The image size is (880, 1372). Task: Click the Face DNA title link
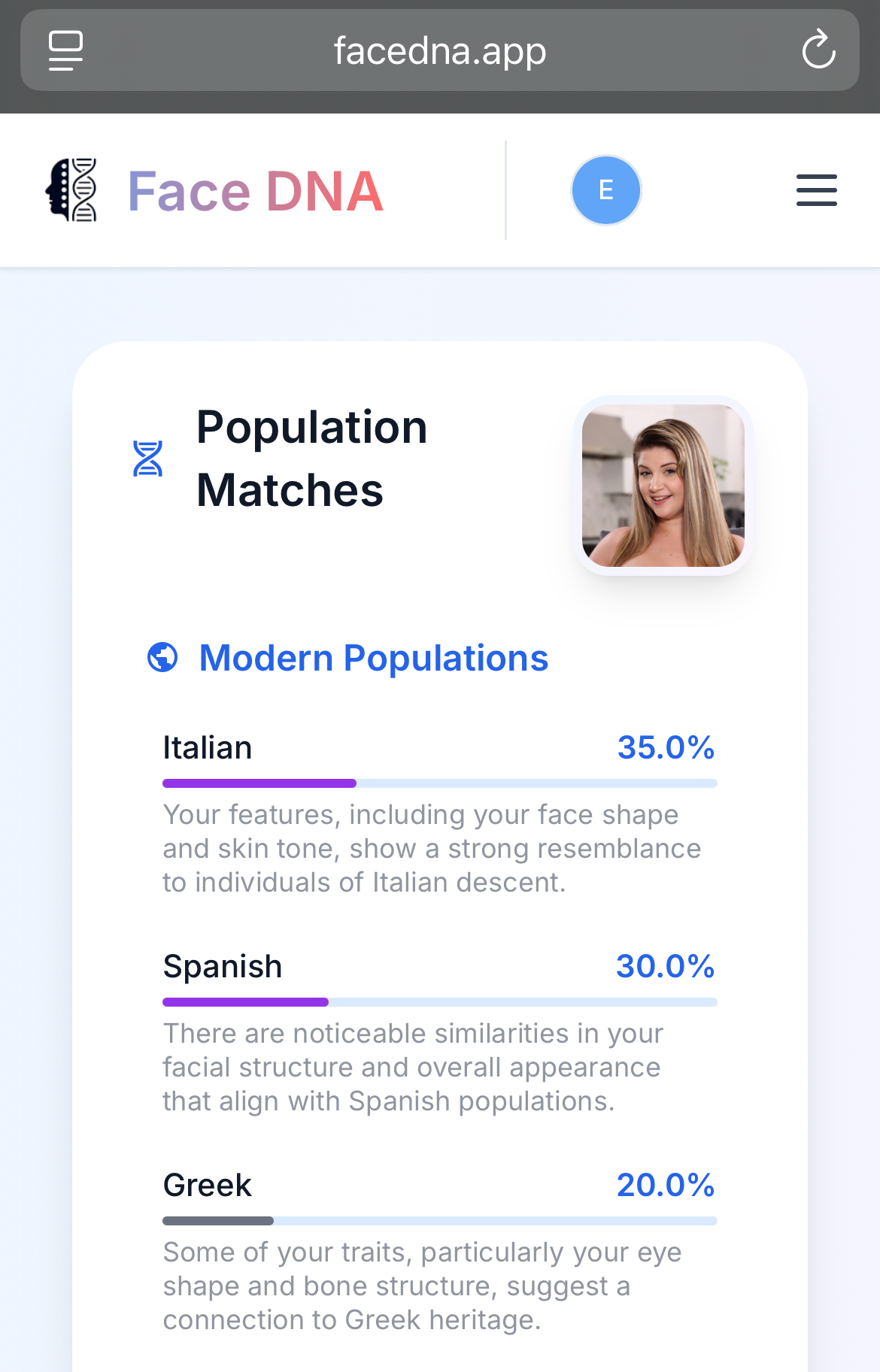coord(256,191)
